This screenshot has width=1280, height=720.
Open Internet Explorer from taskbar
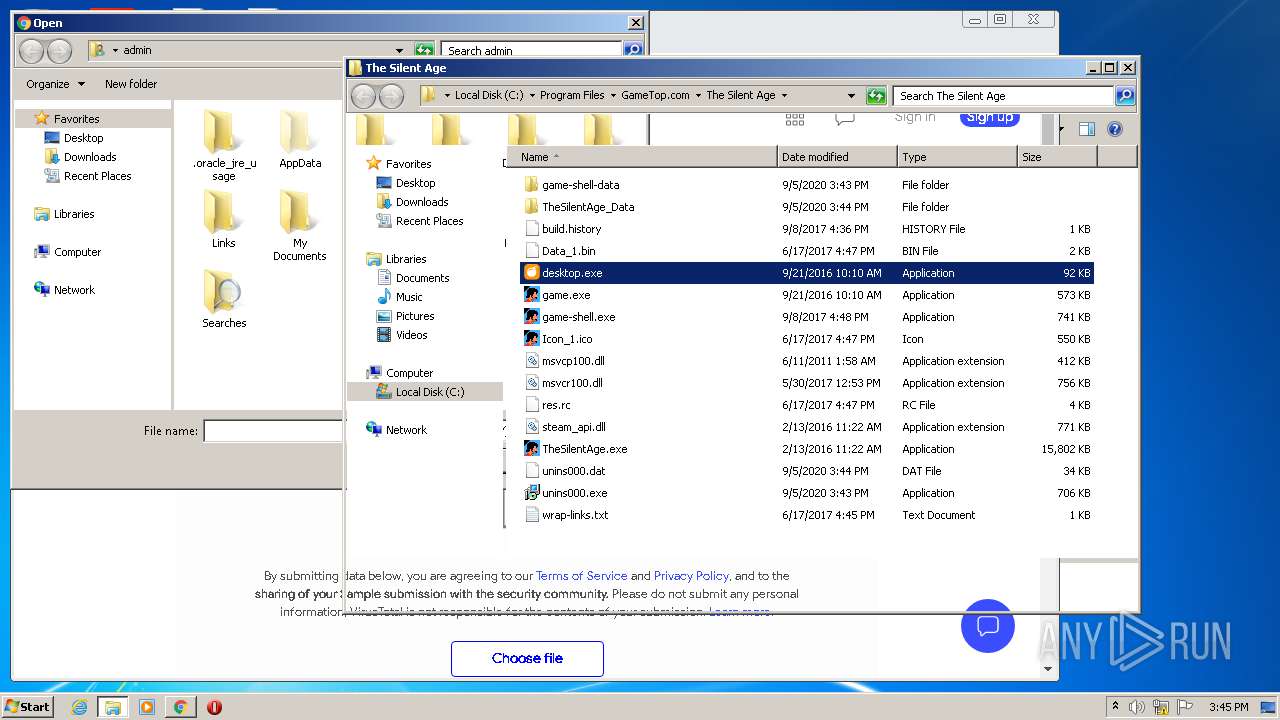coord(79,707)
